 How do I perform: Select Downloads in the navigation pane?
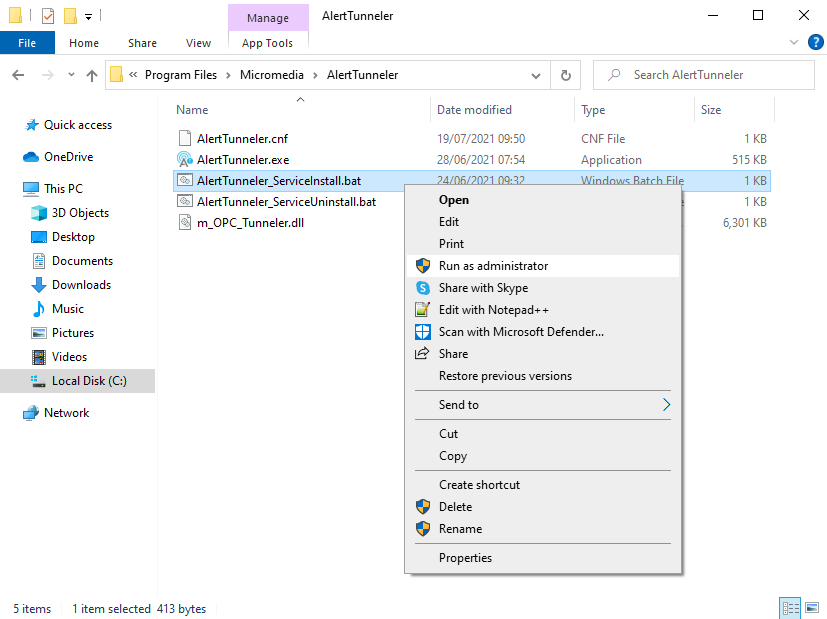81,285
